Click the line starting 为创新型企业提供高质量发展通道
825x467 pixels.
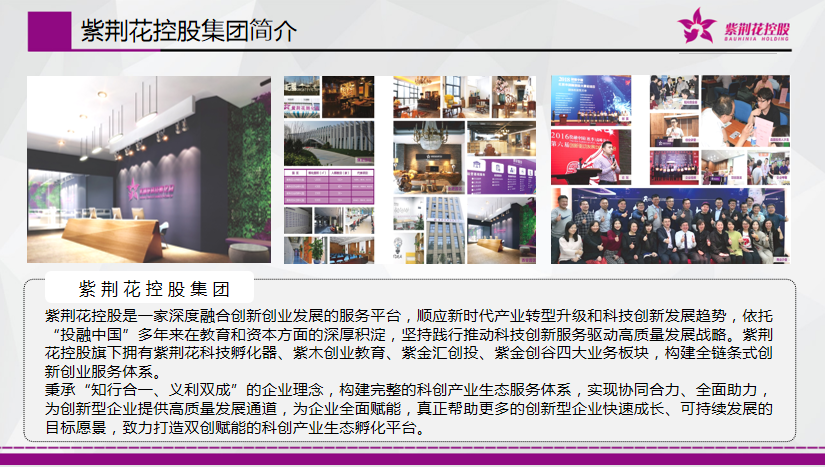(408, 409)
